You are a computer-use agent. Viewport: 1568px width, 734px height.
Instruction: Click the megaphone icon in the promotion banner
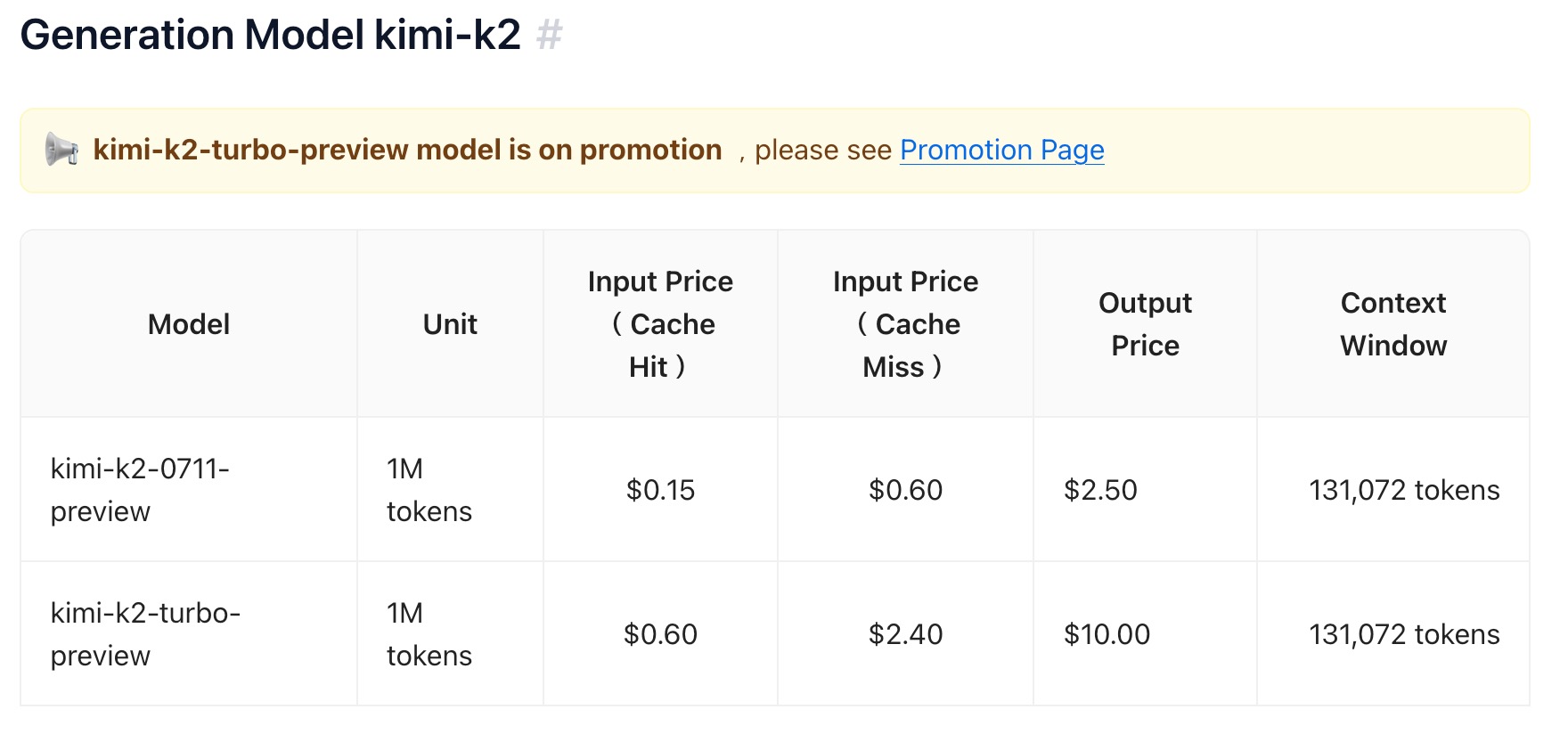[x=62, y=150]
